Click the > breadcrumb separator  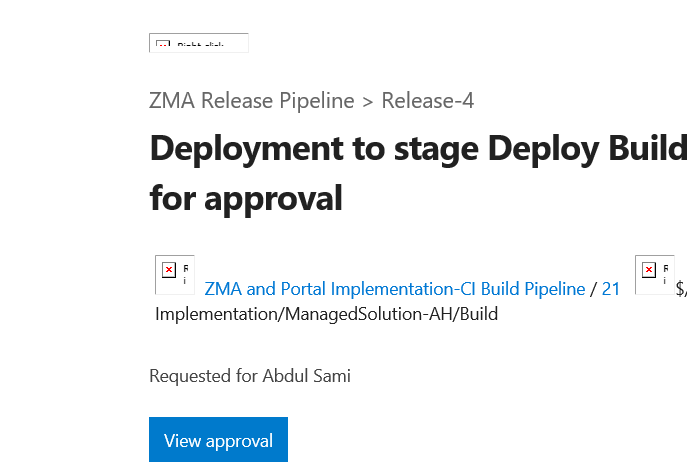pos(368,101)
